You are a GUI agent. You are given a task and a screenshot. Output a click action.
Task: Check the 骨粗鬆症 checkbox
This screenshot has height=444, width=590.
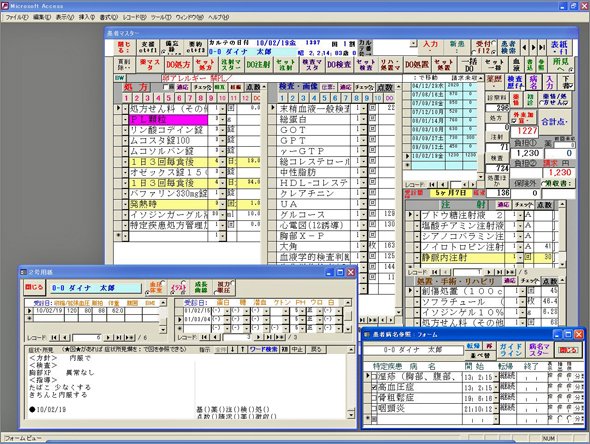click(x=374, y=397)
